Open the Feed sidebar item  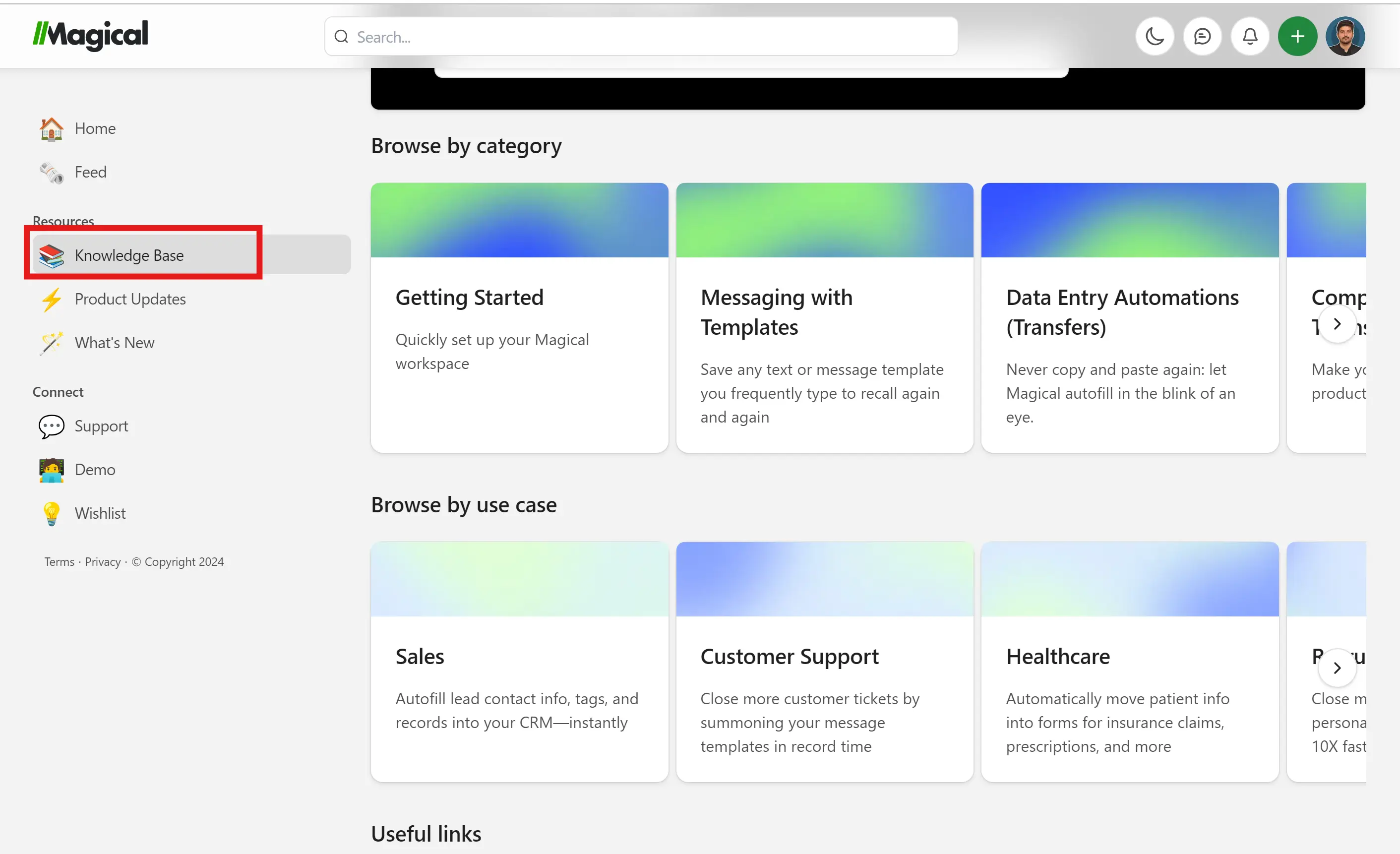click(90, 172)
